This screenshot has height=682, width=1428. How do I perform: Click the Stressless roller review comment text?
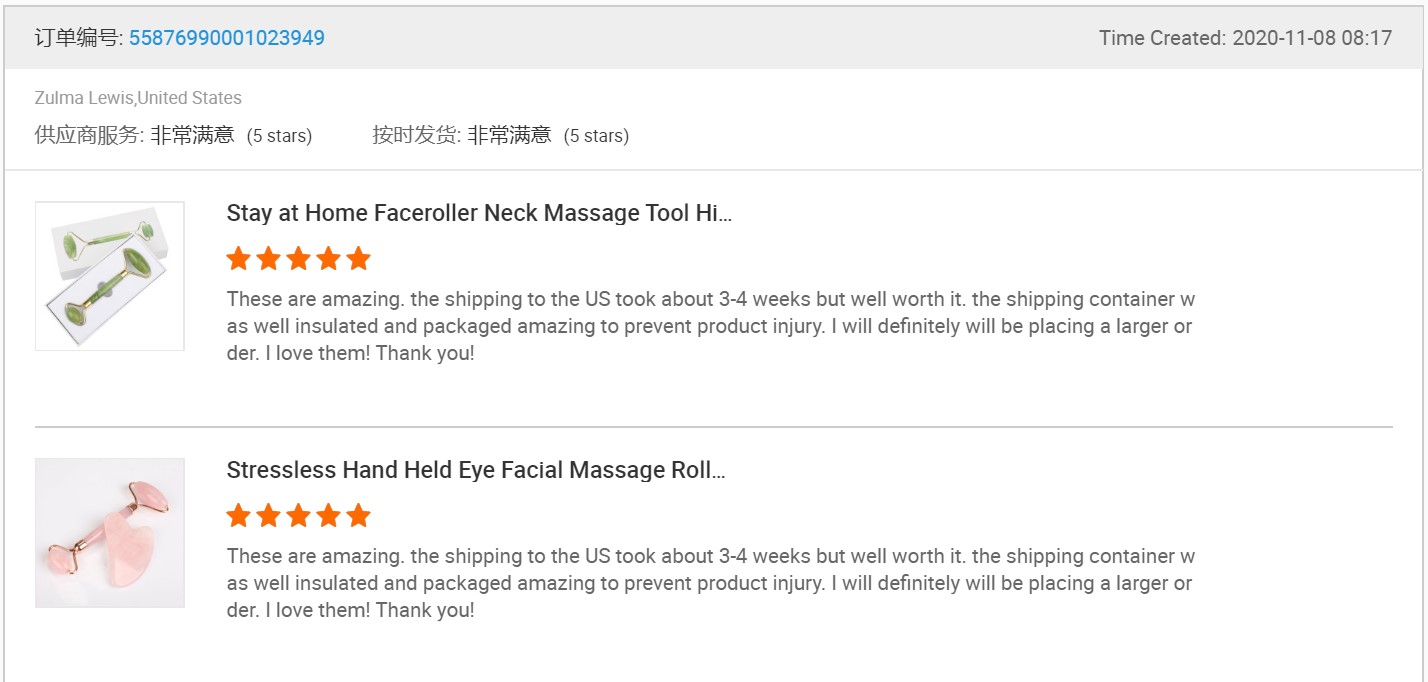(x=710, y=583)
